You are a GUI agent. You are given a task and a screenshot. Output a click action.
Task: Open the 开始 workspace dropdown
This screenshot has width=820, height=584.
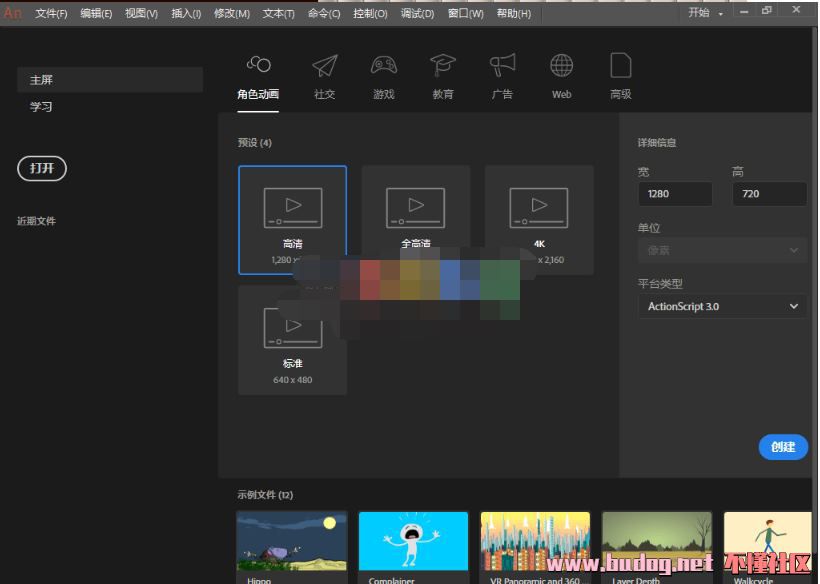tap(704, 13)
